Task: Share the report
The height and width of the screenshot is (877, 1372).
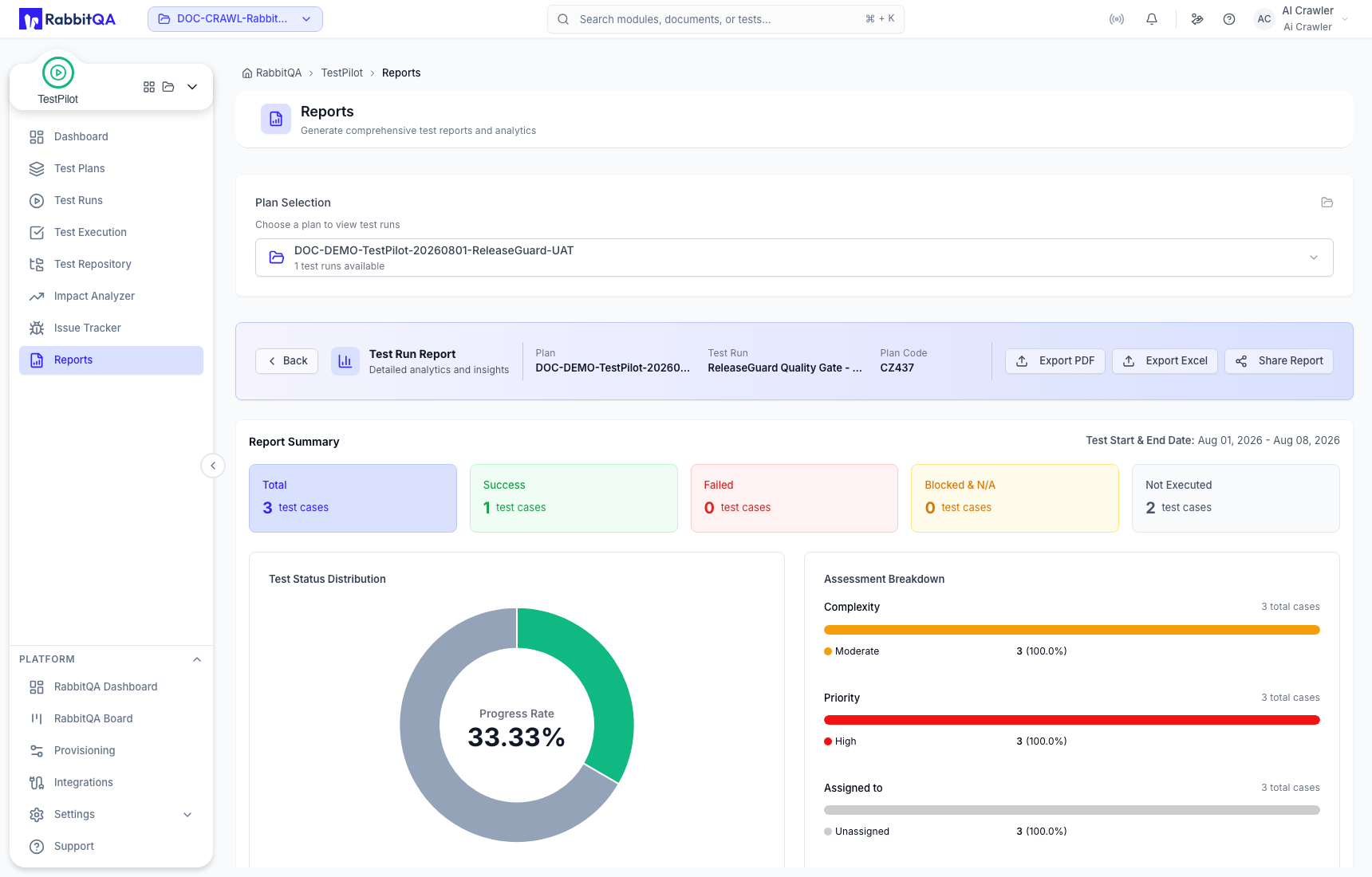Action: (1279, 361)
